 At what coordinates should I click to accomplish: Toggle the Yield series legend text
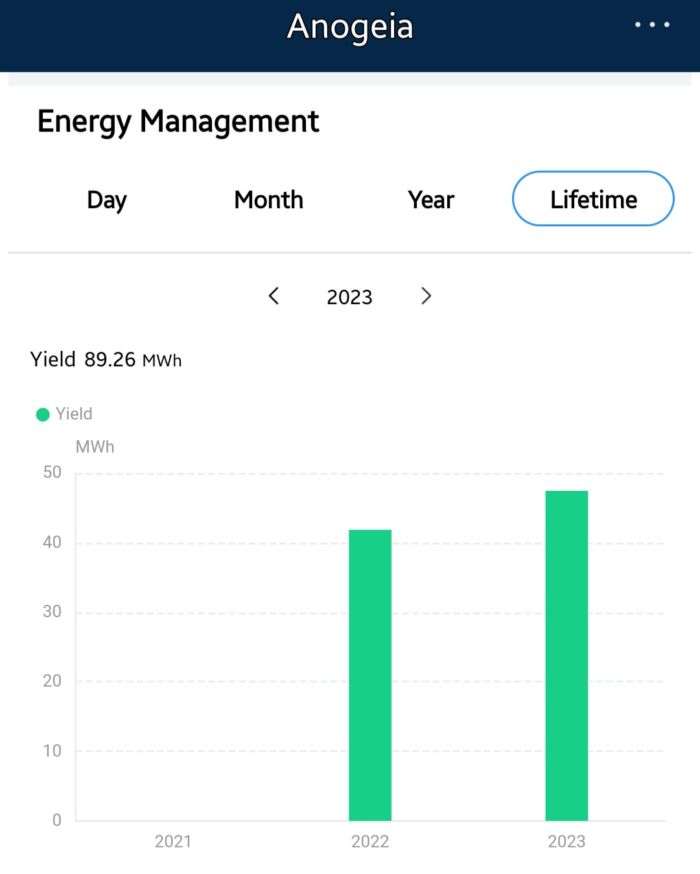(74, 414)
